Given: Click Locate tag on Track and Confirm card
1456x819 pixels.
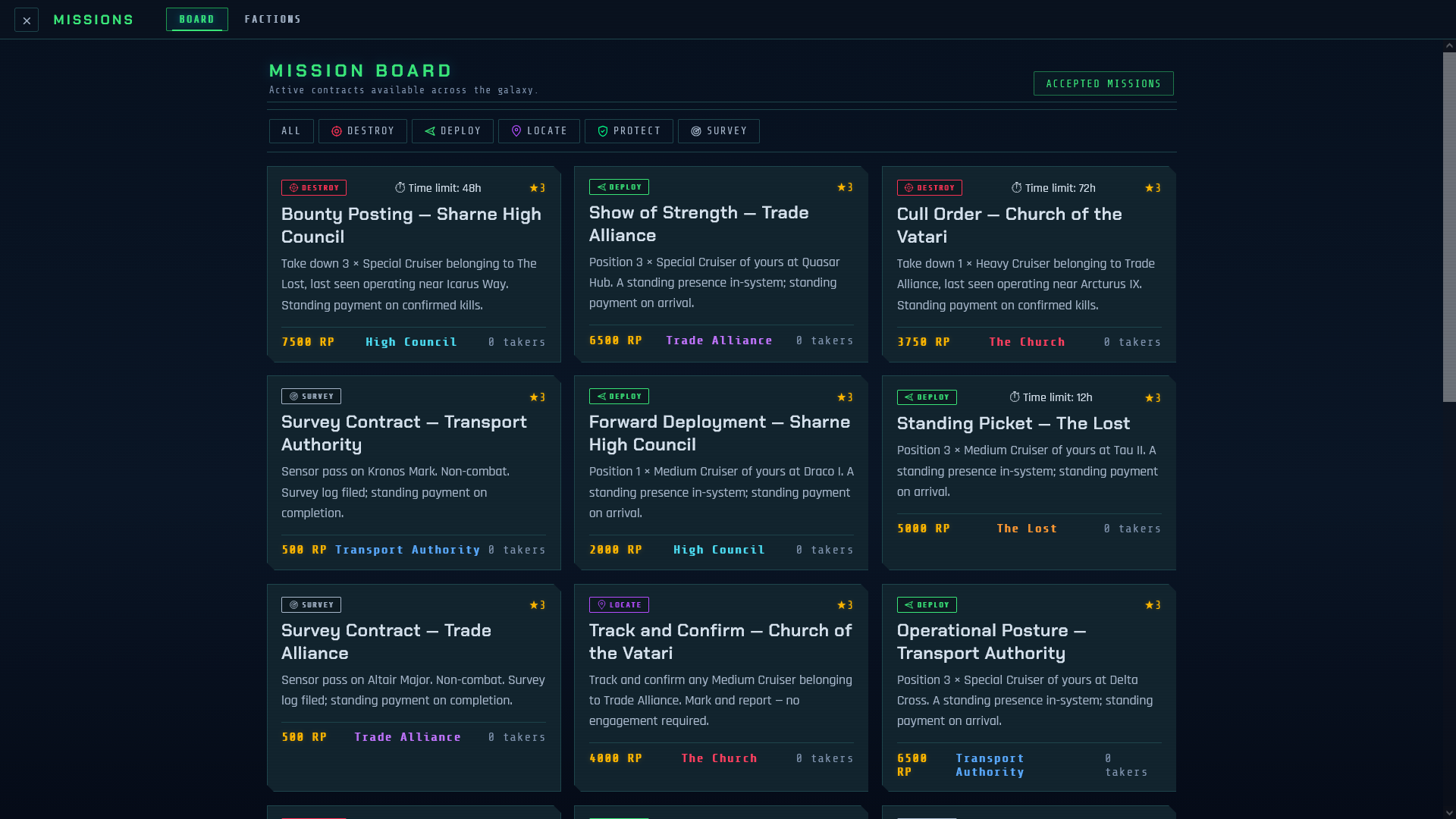Looking at the screenshot, I should coord(619,605).
